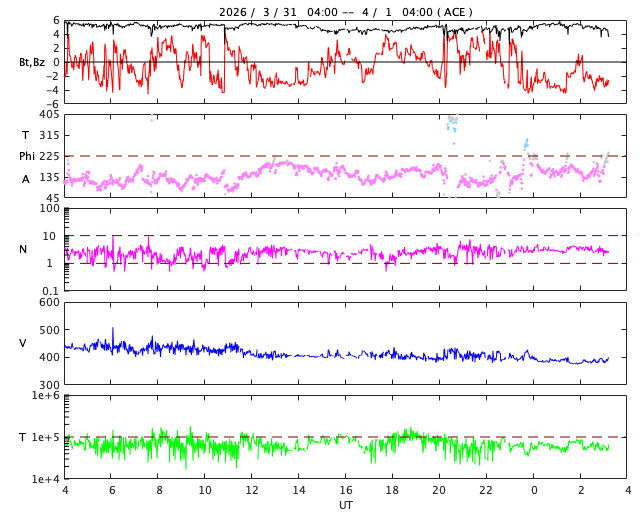Click the Bt,Bz axis label

click(31, 62)
